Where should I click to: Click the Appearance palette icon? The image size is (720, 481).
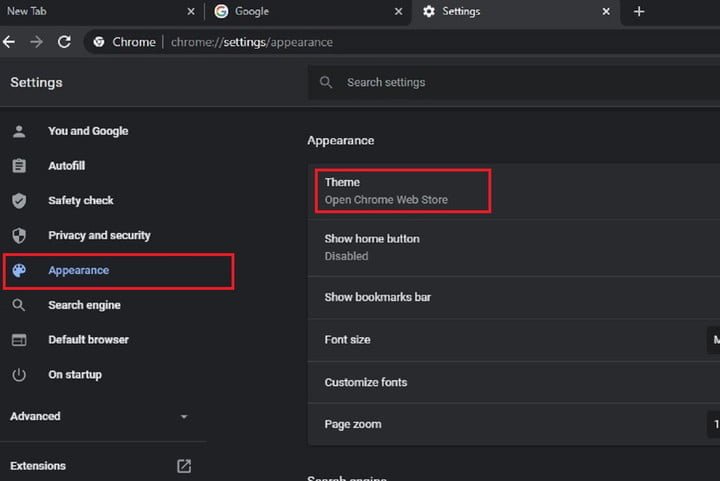(x=19, y=271)
